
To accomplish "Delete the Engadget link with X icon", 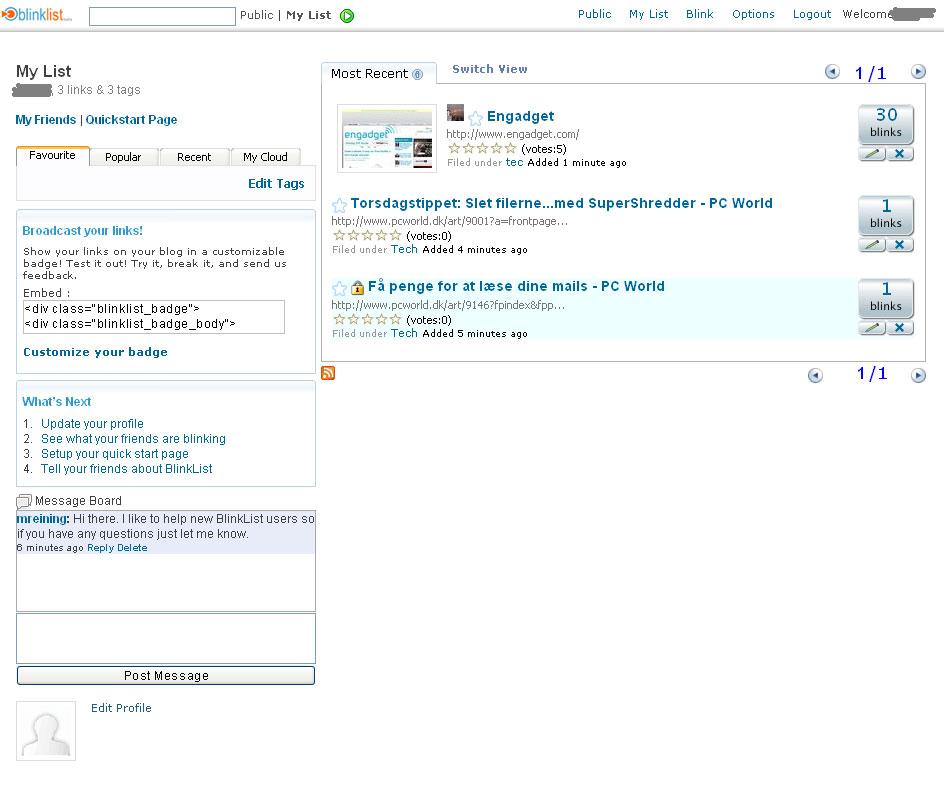I will 899,154.
